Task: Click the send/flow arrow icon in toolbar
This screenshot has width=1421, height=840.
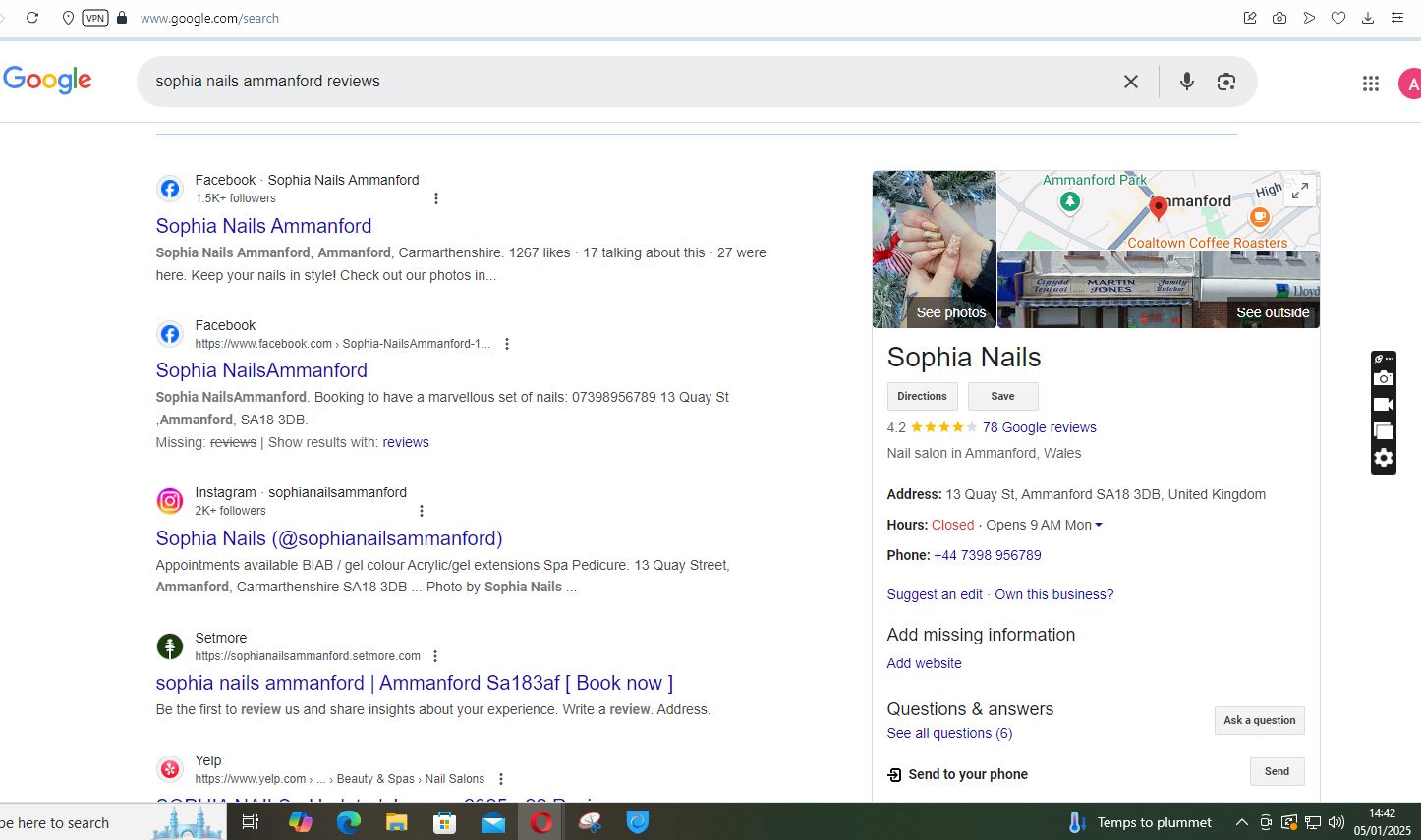Action: click(x=1309, y=18)
